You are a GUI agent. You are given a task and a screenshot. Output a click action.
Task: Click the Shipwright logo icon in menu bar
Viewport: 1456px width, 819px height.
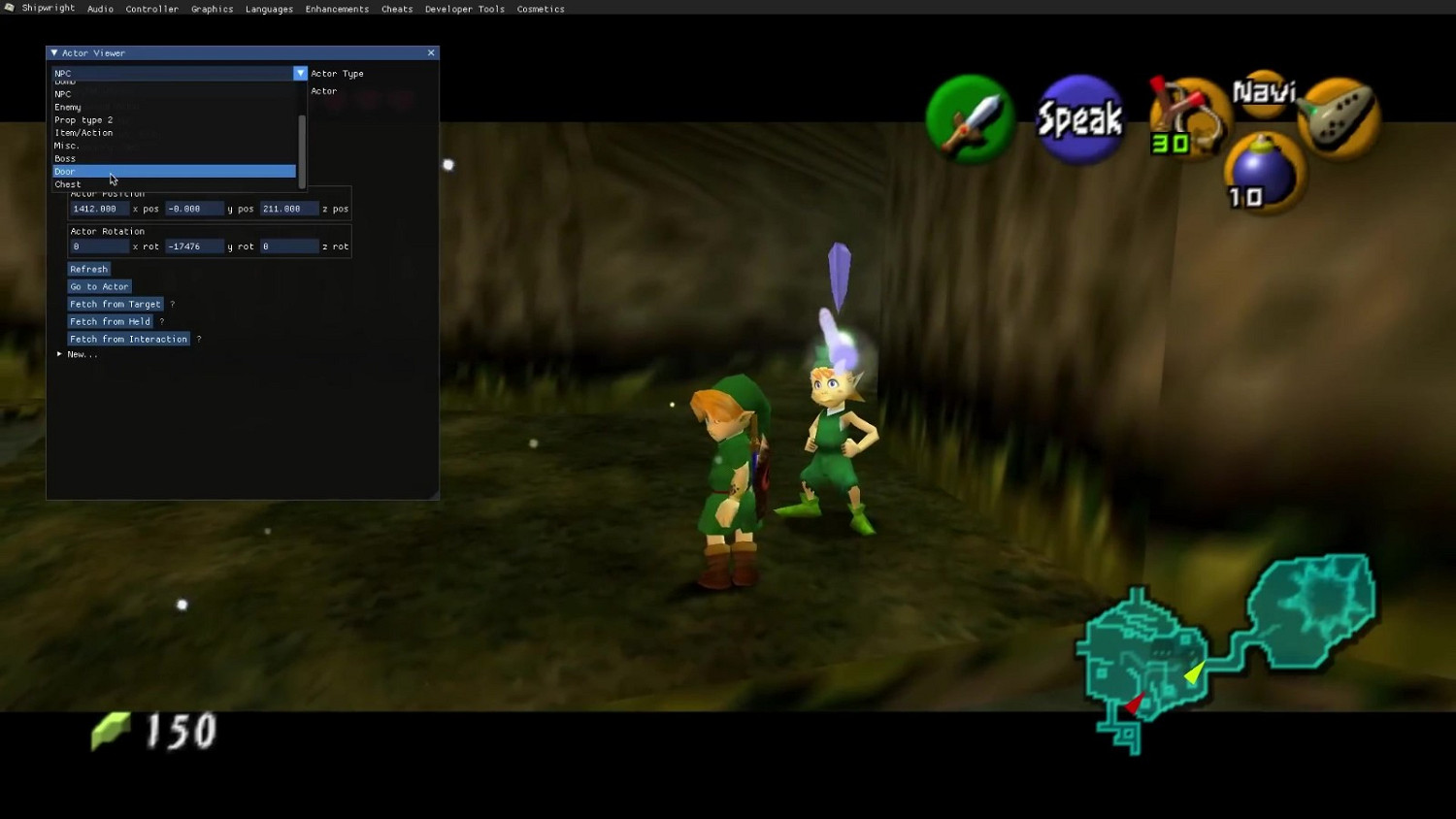[x=10, y=8]
